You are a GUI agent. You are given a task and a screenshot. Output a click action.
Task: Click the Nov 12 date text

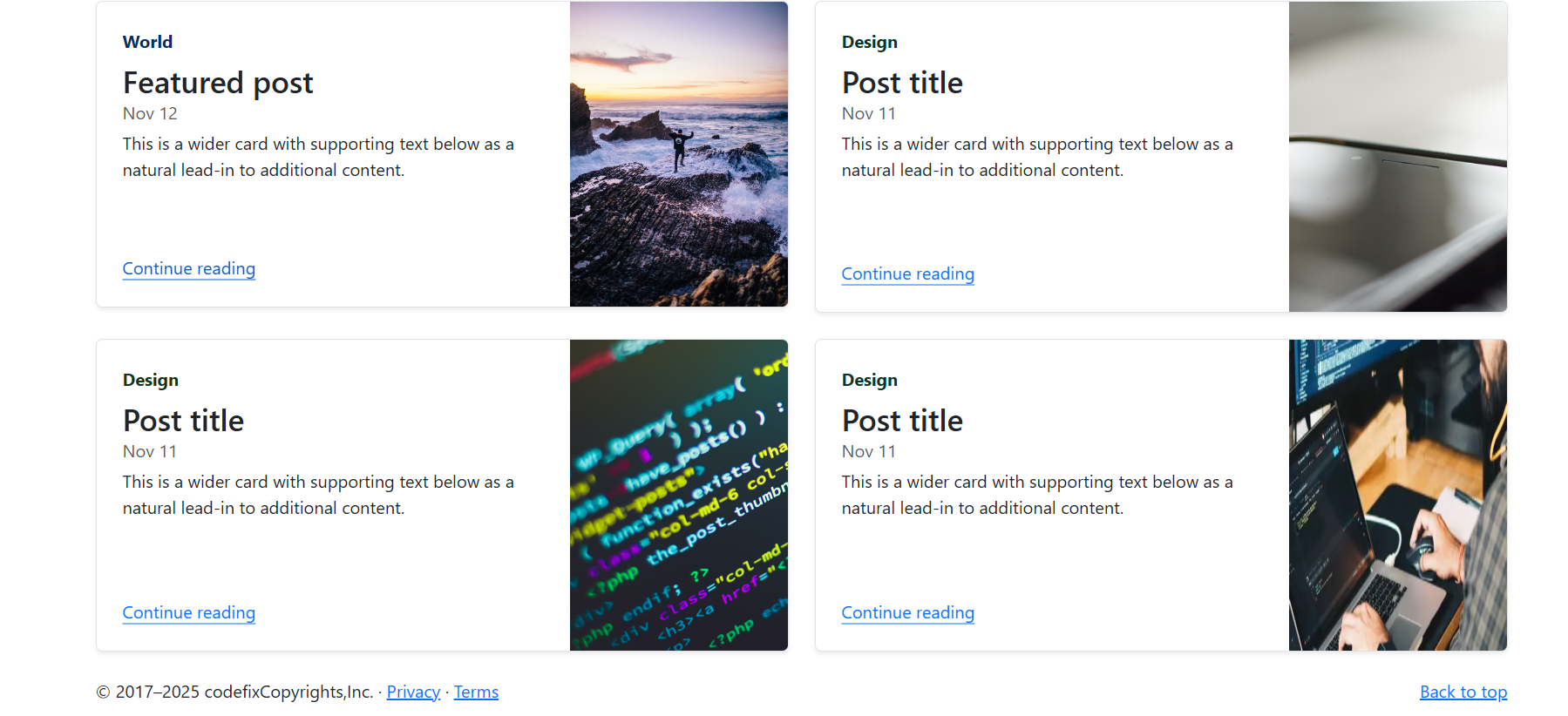tap(150, 113)
